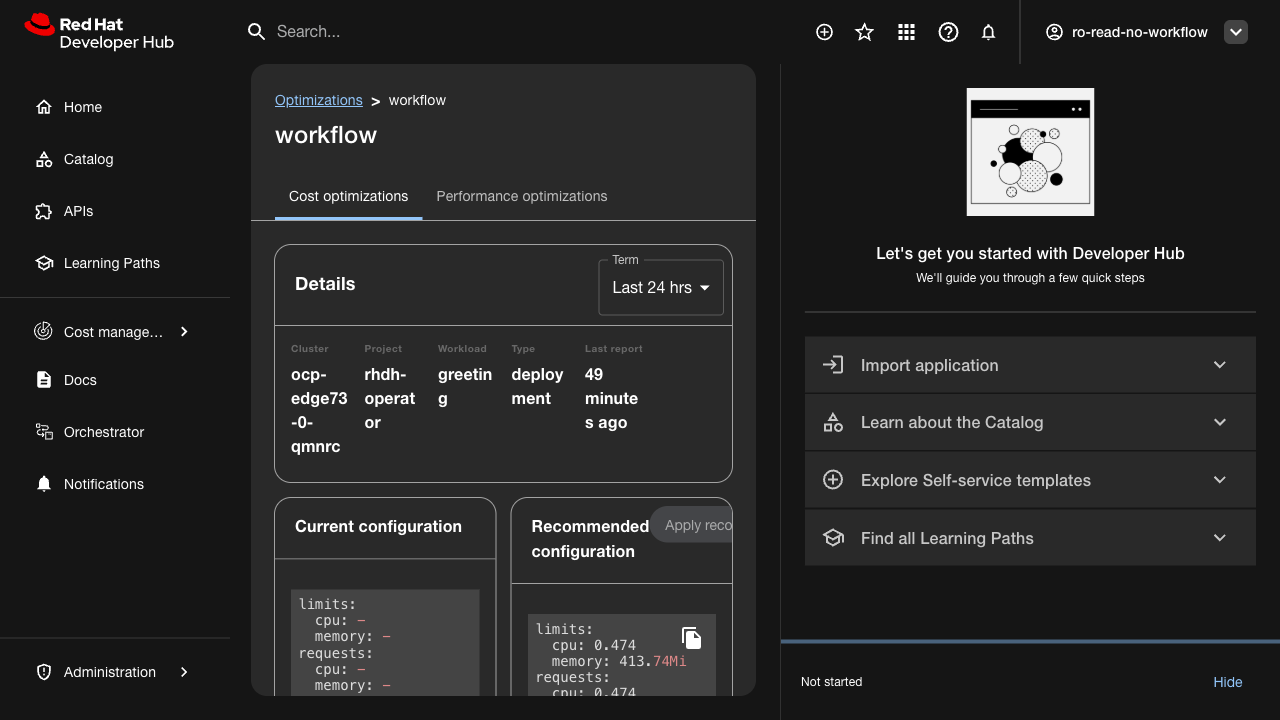This screenshot has height=720, width=1280.
Task: Click the Home house icon in sidebar
Action: (x=44, y=107)
